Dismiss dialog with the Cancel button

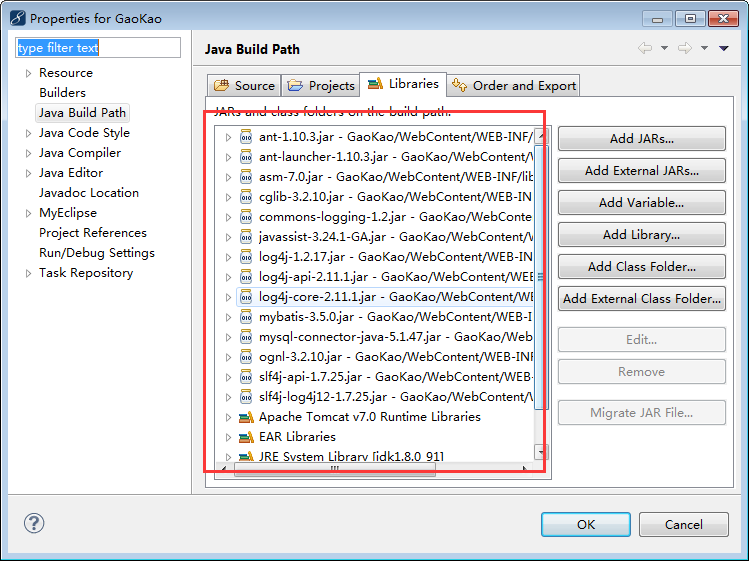coord(684,525)
